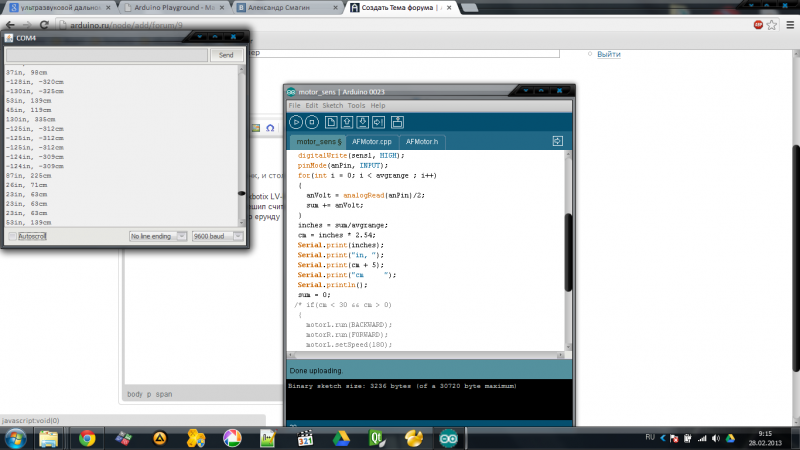This screenshot has height=450, width=800.
Task: Click the special character Omega editor icon
Action: click(x=270, y=128)
